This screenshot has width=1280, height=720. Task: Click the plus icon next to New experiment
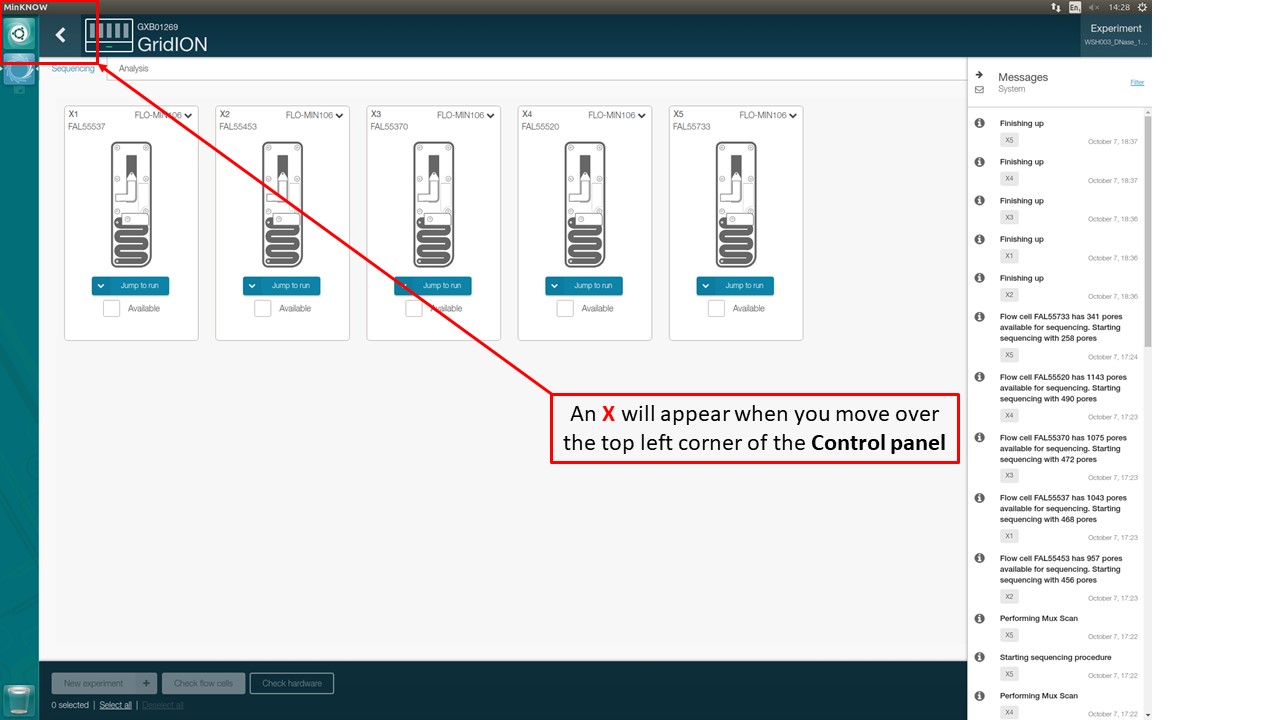point(145,684)
